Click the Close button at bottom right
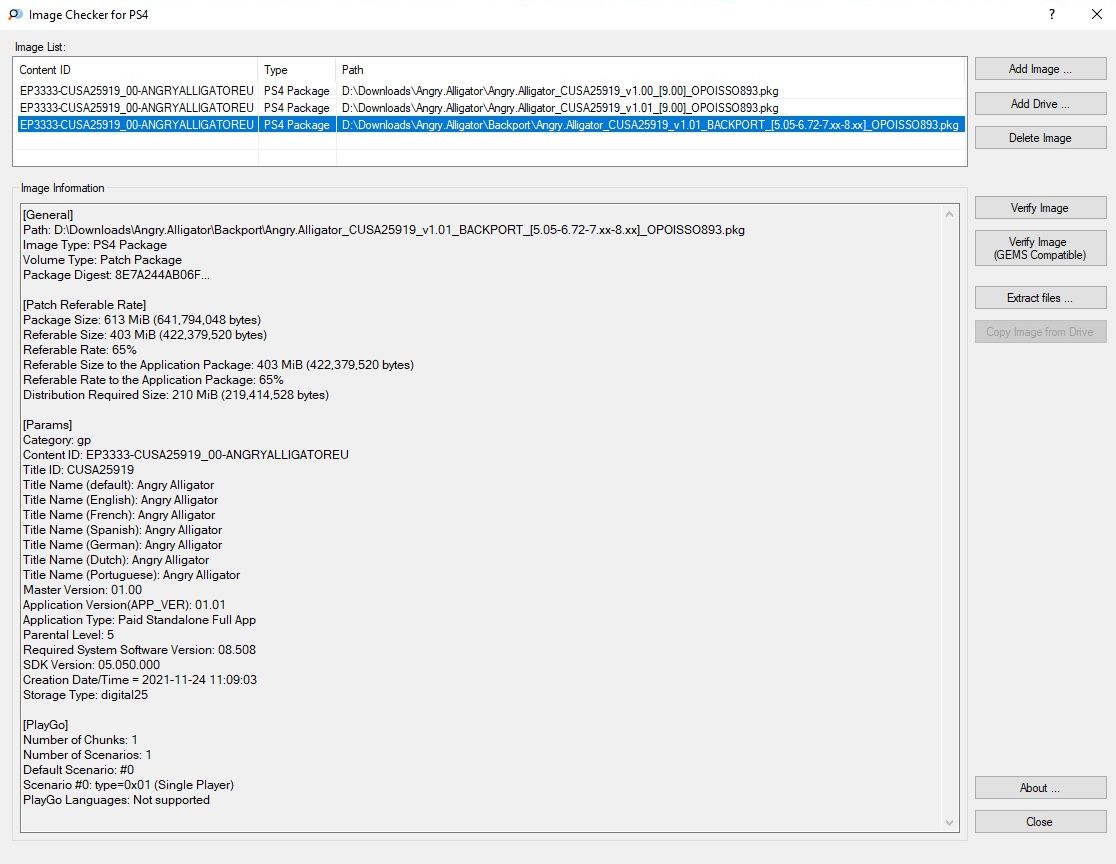The height and width of the screenshot is (864, 1116). click(x=1040, y=822)
